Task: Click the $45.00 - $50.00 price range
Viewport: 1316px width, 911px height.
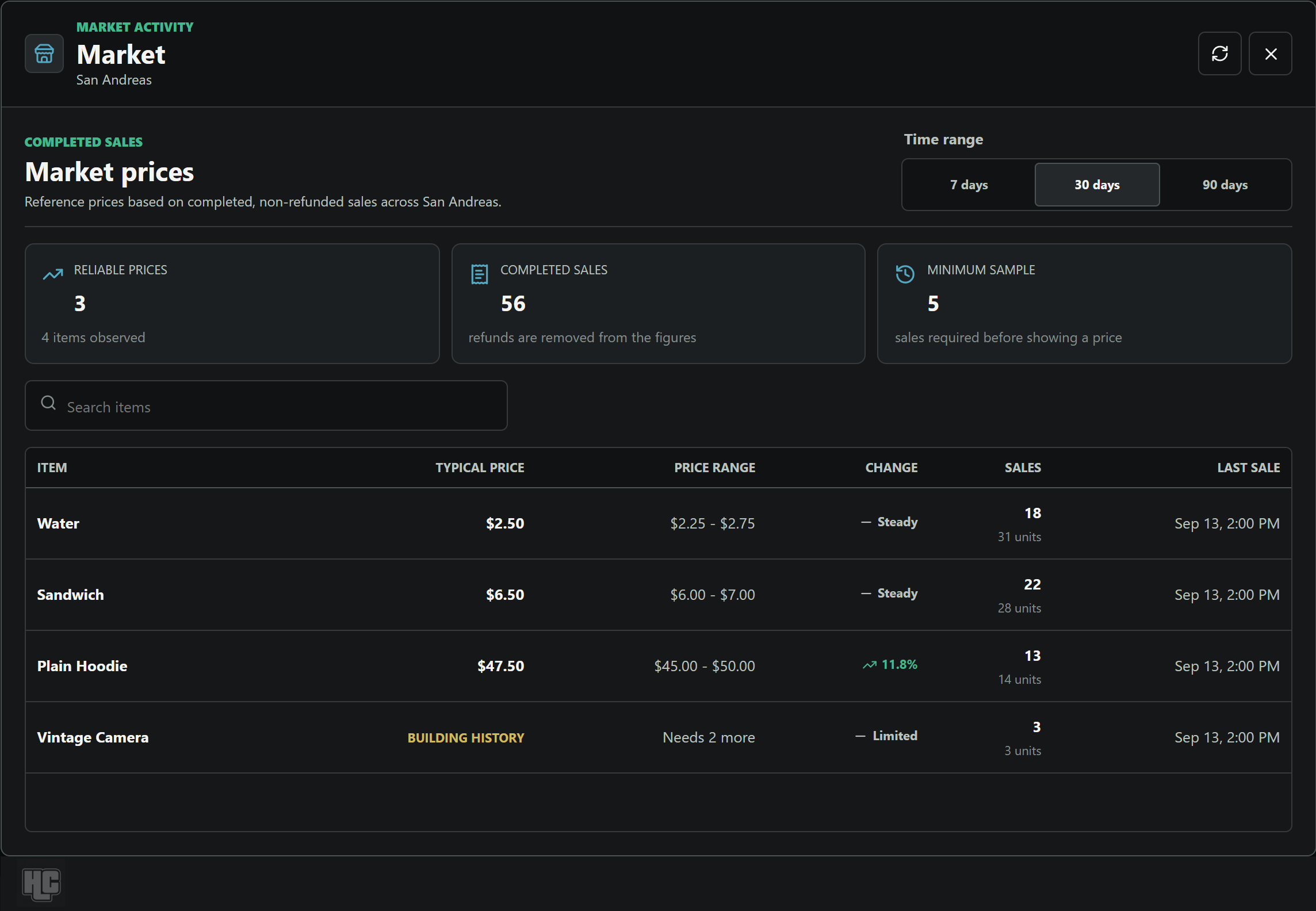Action: tap(705, 666)
